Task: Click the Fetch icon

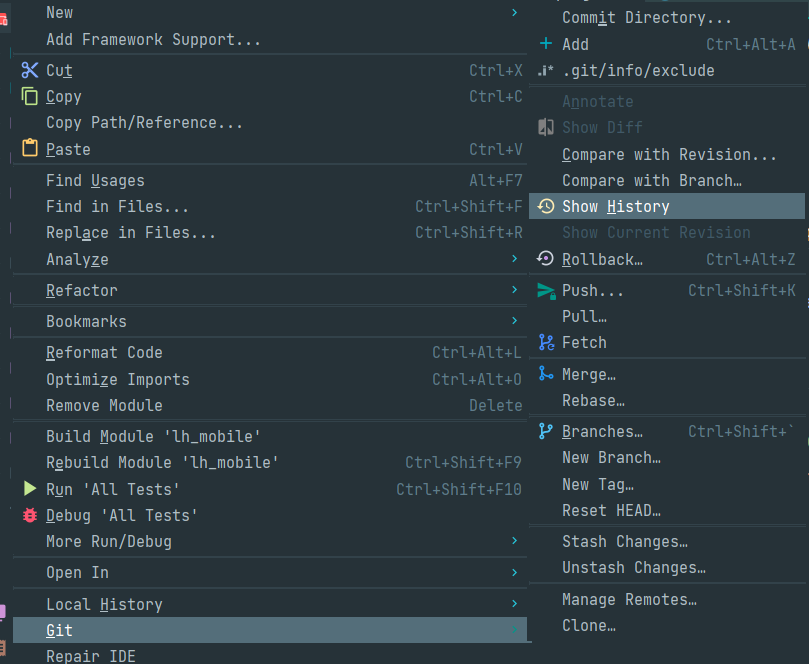Action: [545, 342]
